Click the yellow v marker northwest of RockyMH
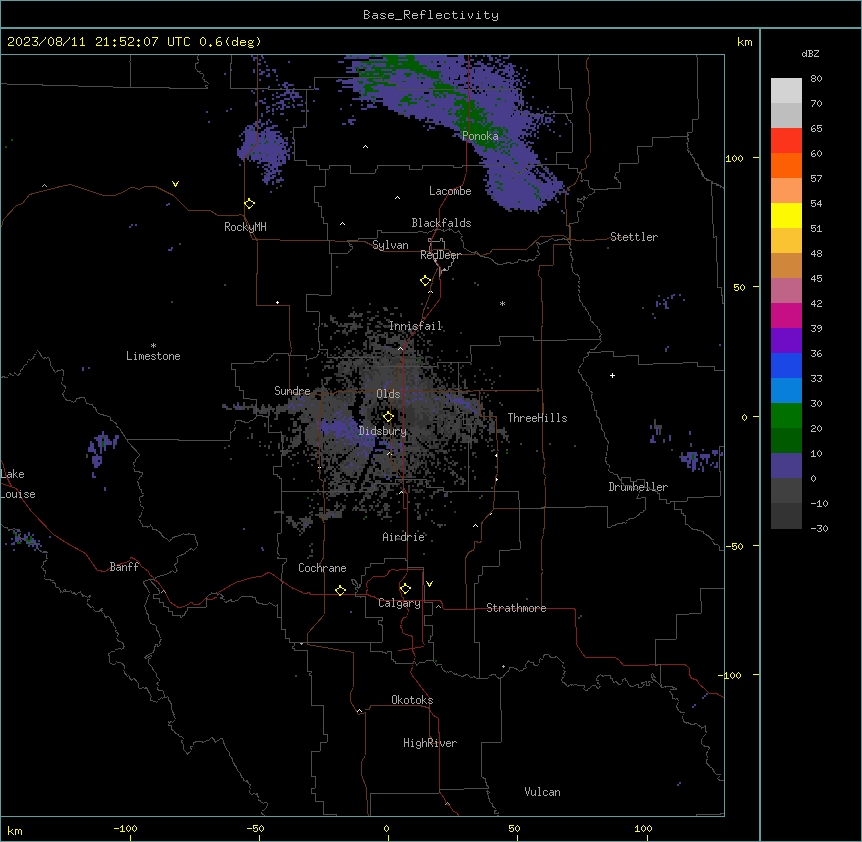862x842 pixels. [x=175, y=184]
